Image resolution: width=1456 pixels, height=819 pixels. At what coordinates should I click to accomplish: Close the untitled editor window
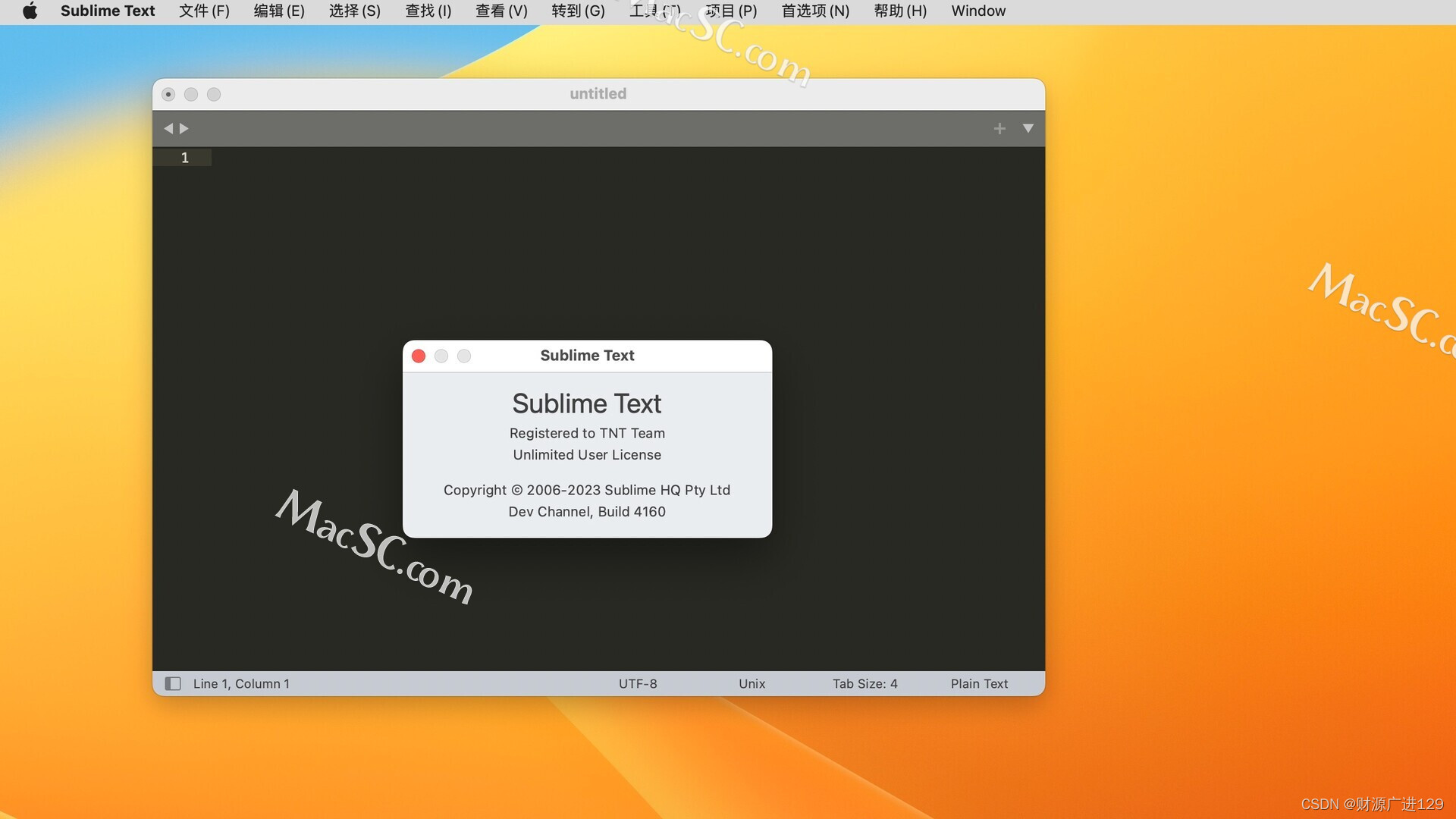168,94
